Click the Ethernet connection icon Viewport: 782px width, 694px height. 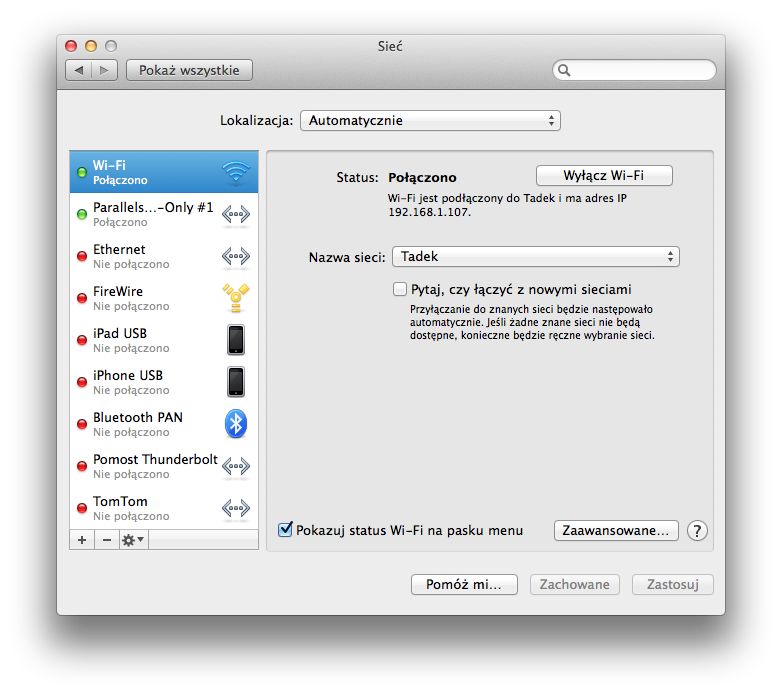[x=235, y=257]
